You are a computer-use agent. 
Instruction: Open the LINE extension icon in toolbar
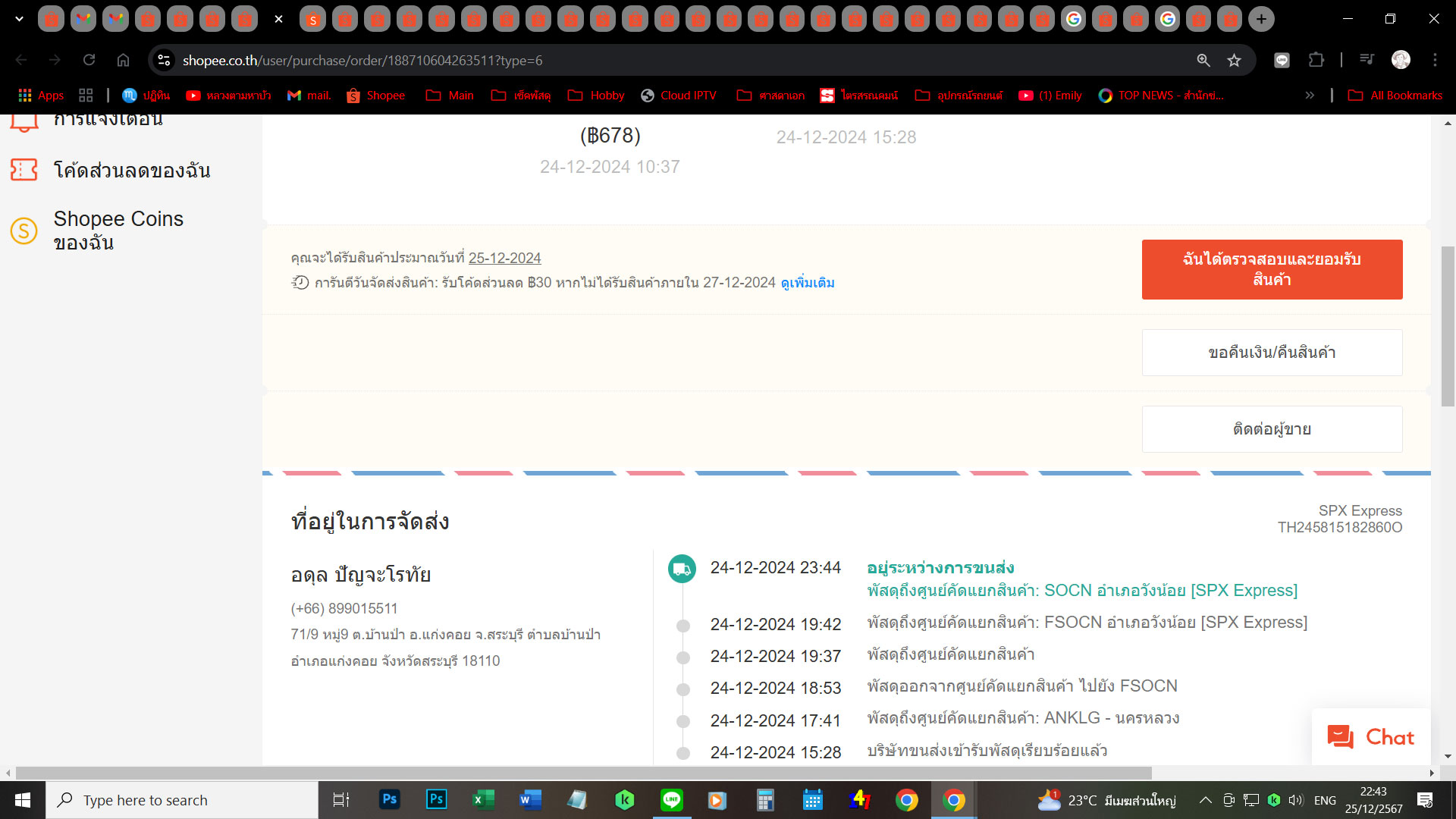pos(1282,61)
